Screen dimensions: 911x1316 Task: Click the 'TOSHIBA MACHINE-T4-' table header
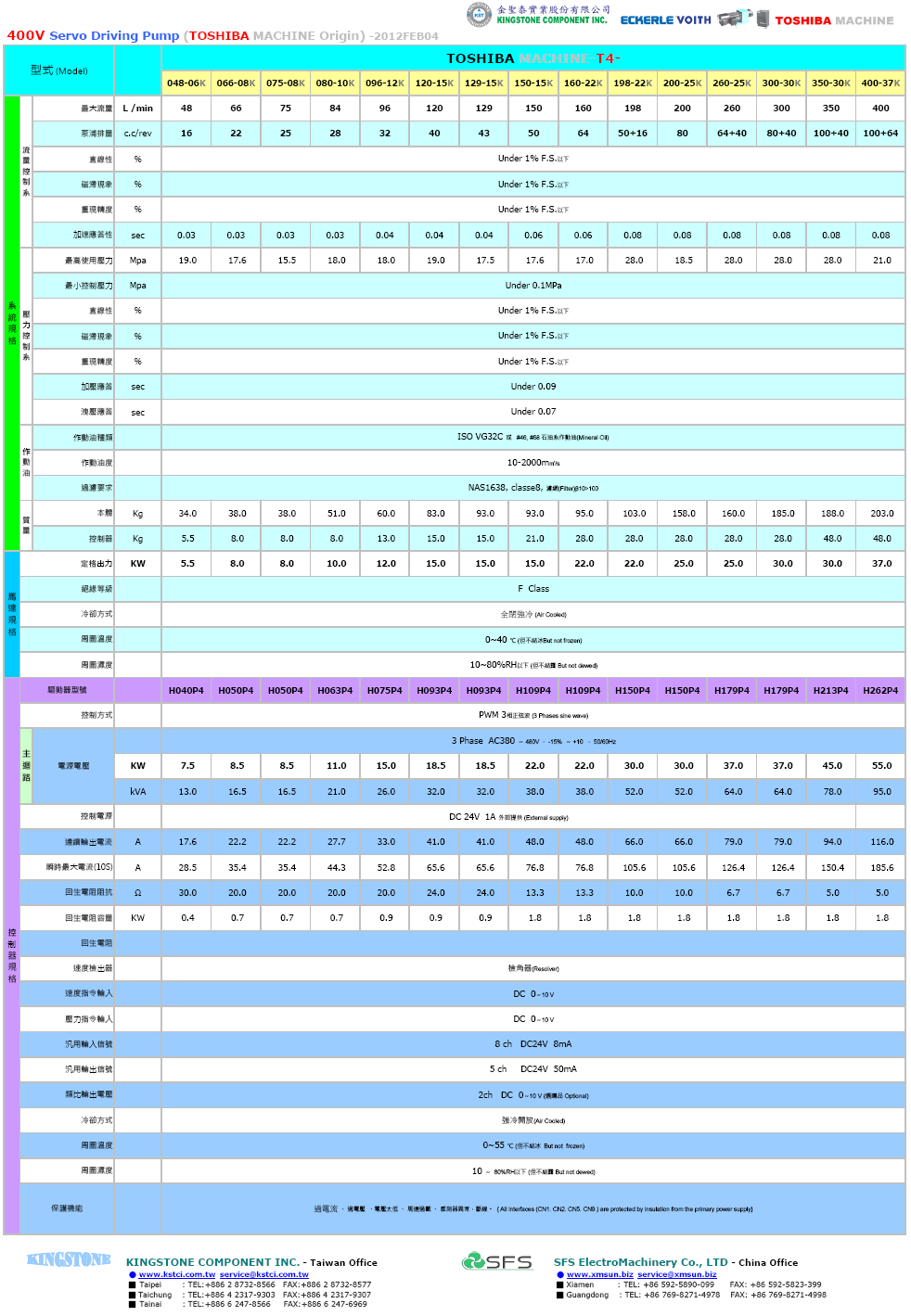pos(533,58)
